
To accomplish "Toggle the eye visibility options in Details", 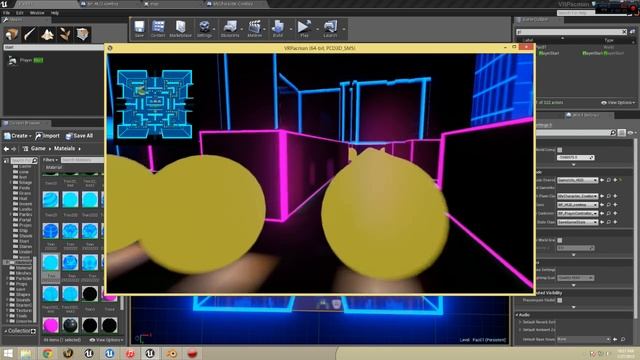I will click(631, 133).
